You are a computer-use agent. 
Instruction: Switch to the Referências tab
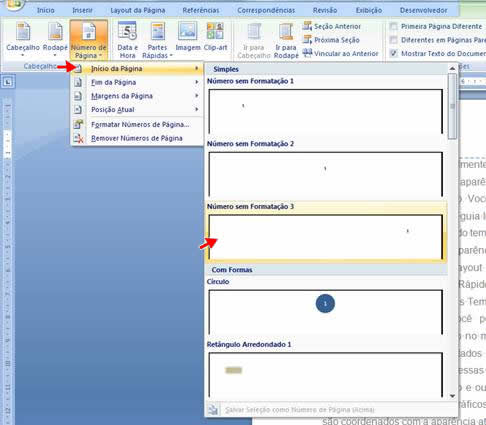(x=201, y=10)
